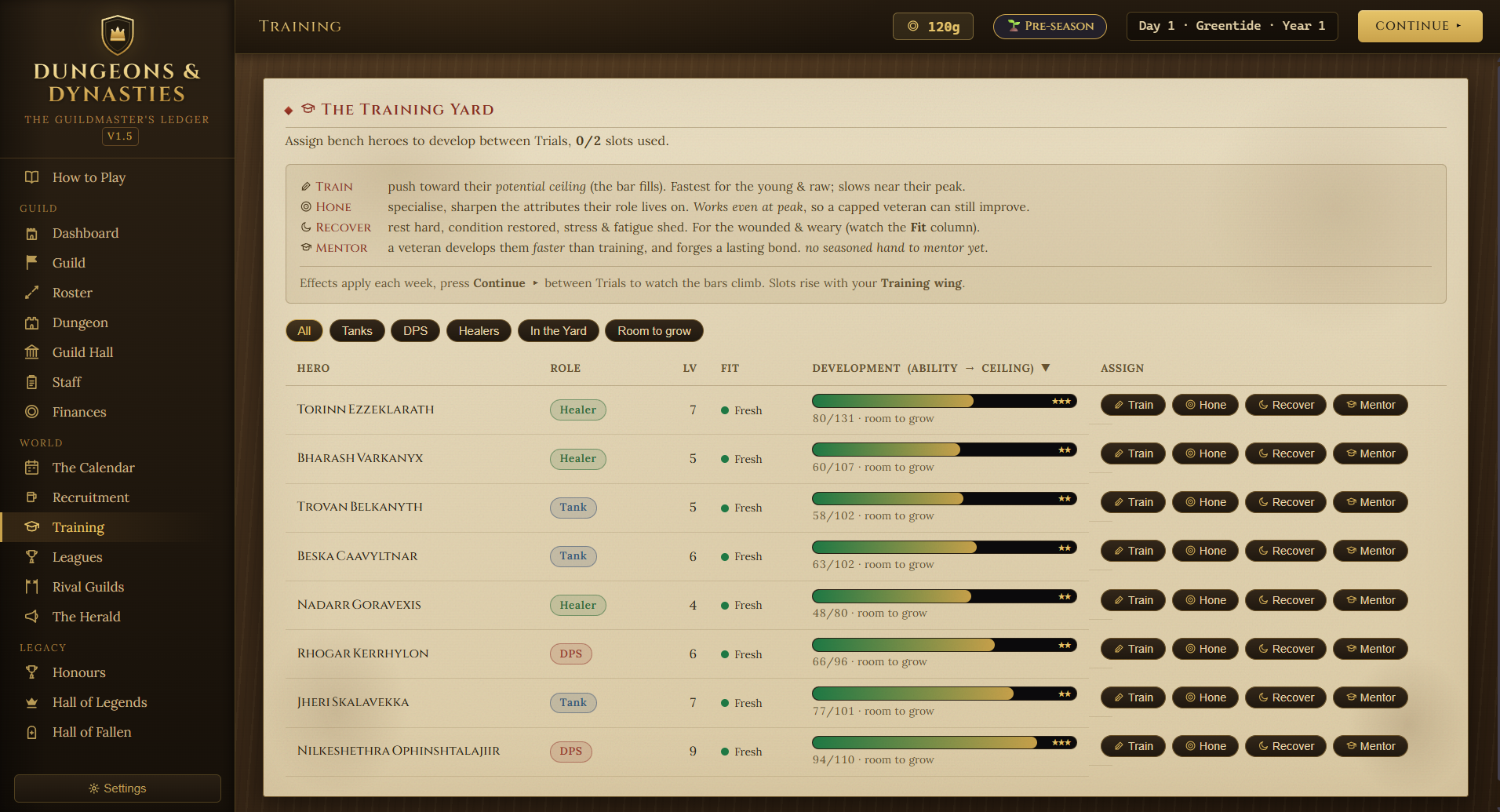Screen dimensions: 1500x812
Task: Open the Dashboard sidebar icon
Action: pos(31,234)
